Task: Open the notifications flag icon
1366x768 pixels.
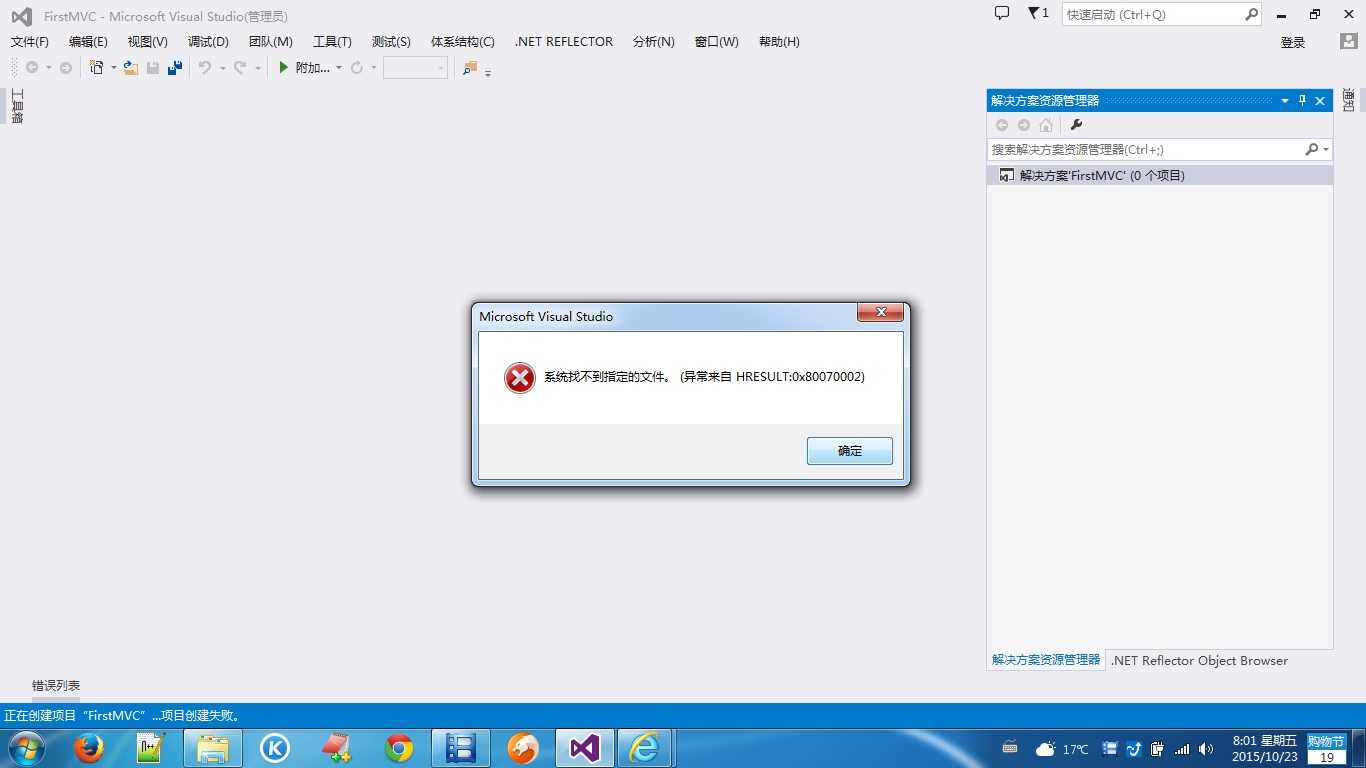Action: (x=1037, y=13)
